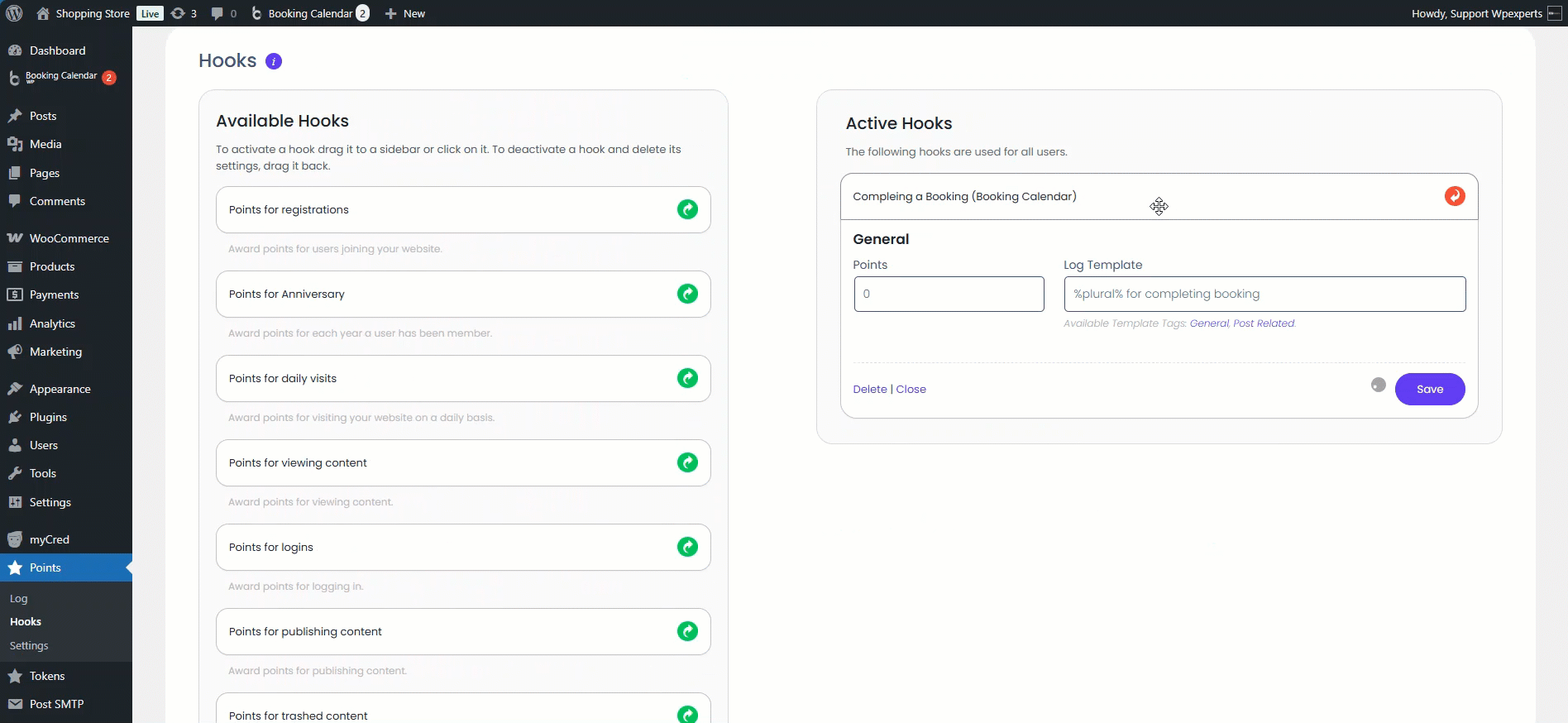1568x723 pixels.
Task: Click the Close link in hook settings
Action: 911,389
